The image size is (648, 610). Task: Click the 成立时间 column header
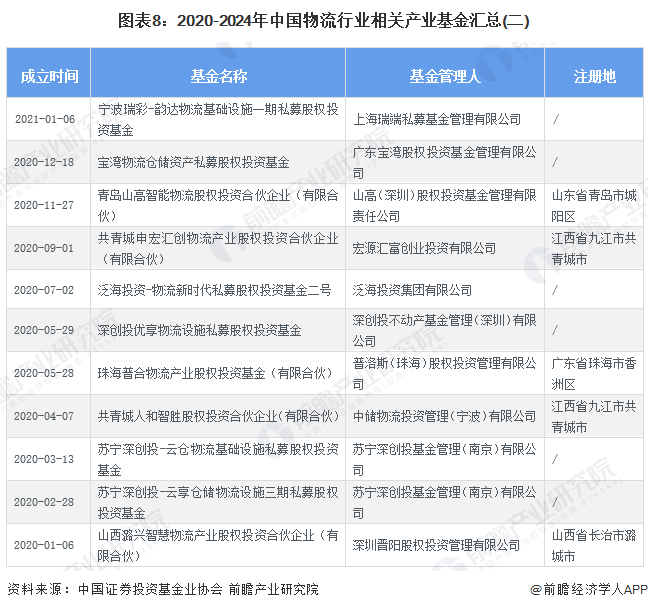tap(49, 76)
